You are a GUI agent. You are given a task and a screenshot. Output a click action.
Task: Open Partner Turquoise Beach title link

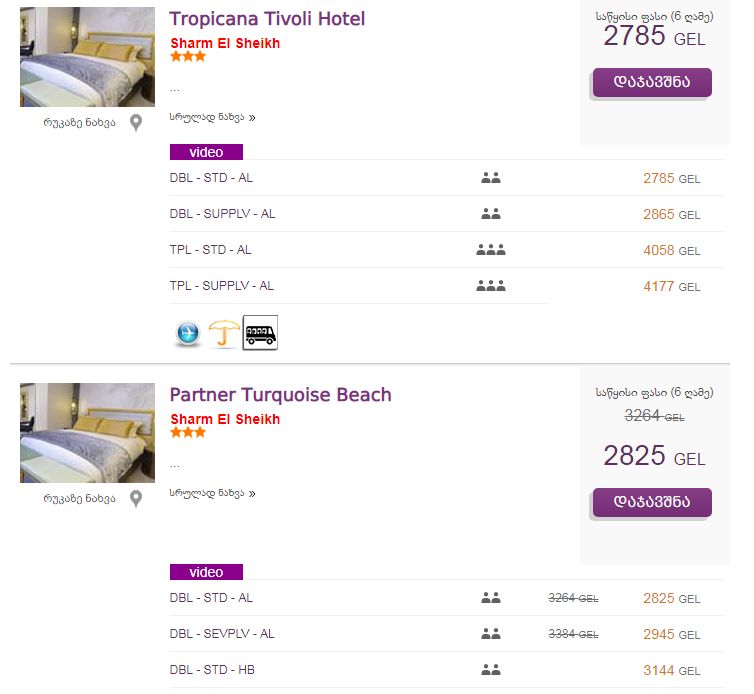point(280,395)
